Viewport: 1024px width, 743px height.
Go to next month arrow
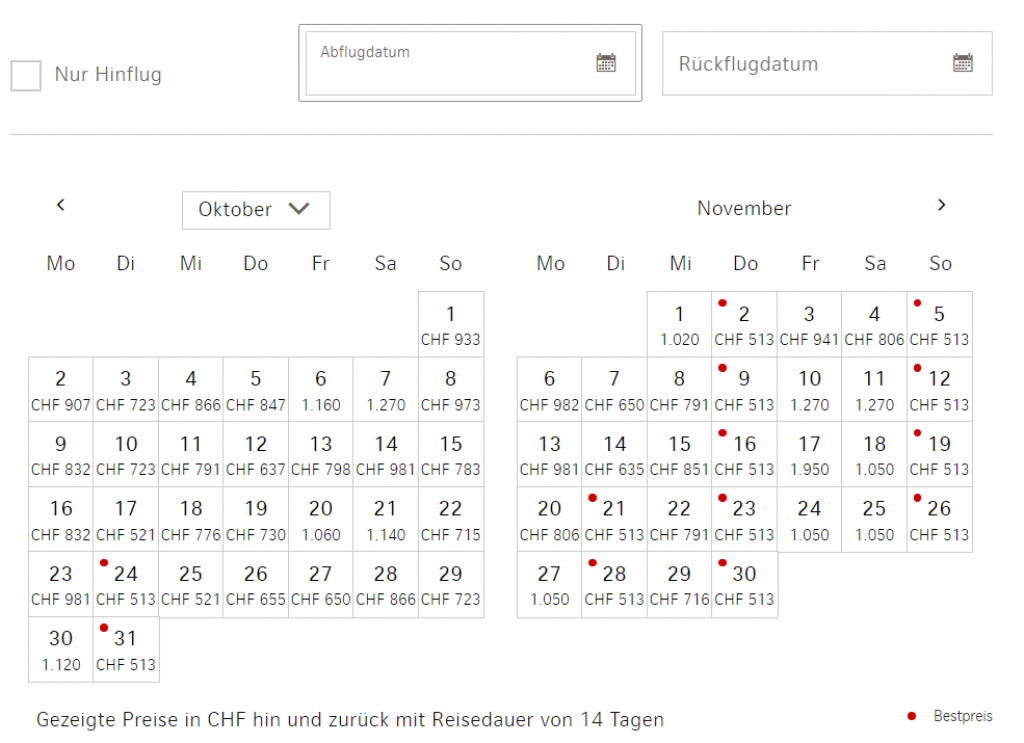coord(941,205)
